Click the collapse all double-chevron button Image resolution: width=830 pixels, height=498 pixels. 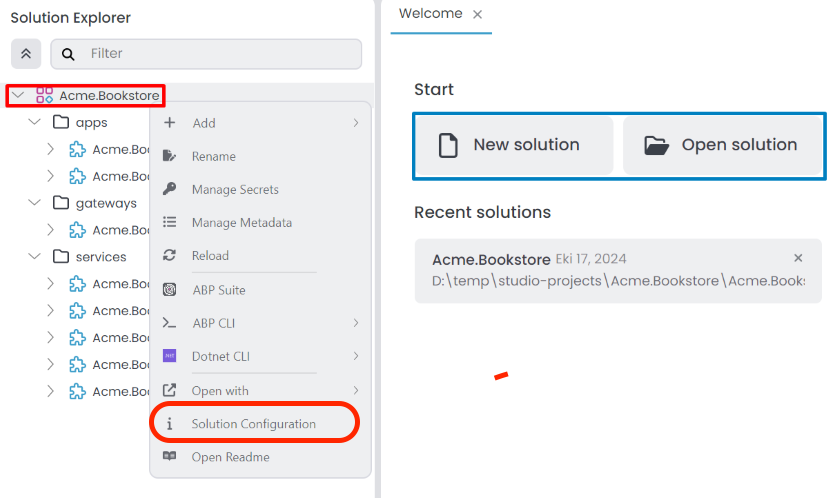pos(26,54)
